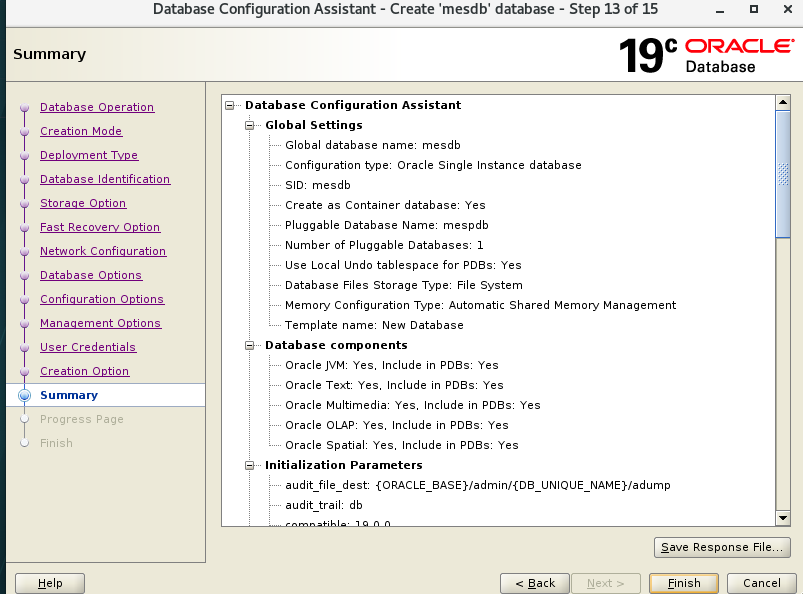The width and height of the screenshot is (803, 594).
Task: Collapse the Initialization Parameters section
Action: pyautogui.click(x=250, y=465)
